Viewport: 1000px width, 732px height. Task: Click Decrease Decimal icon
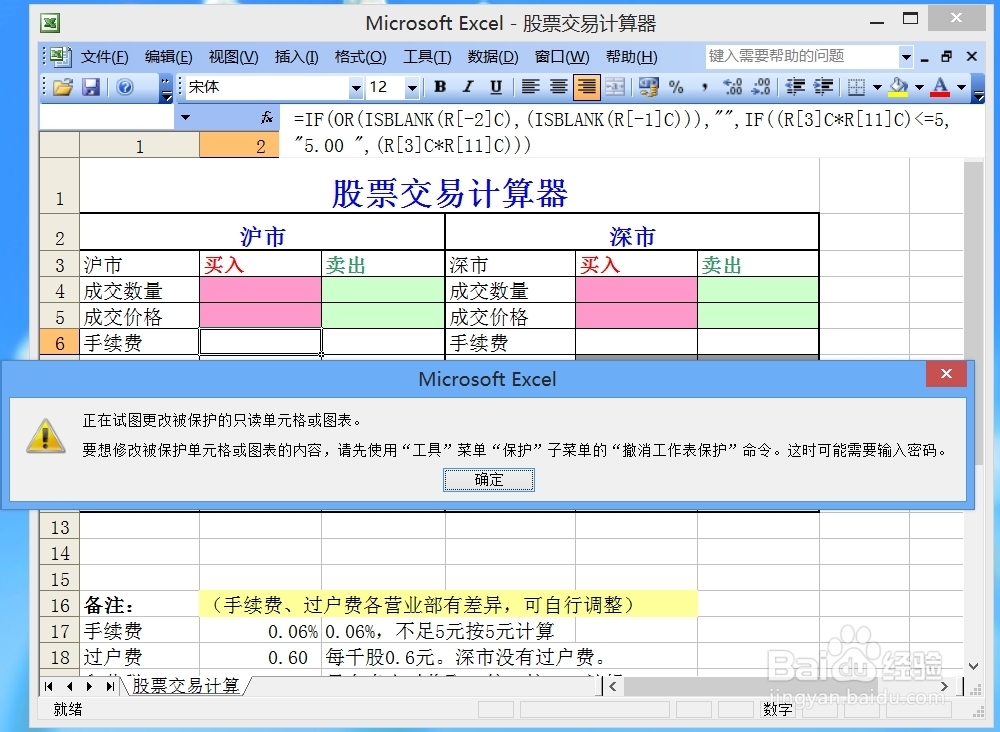[x=761, y=87]
